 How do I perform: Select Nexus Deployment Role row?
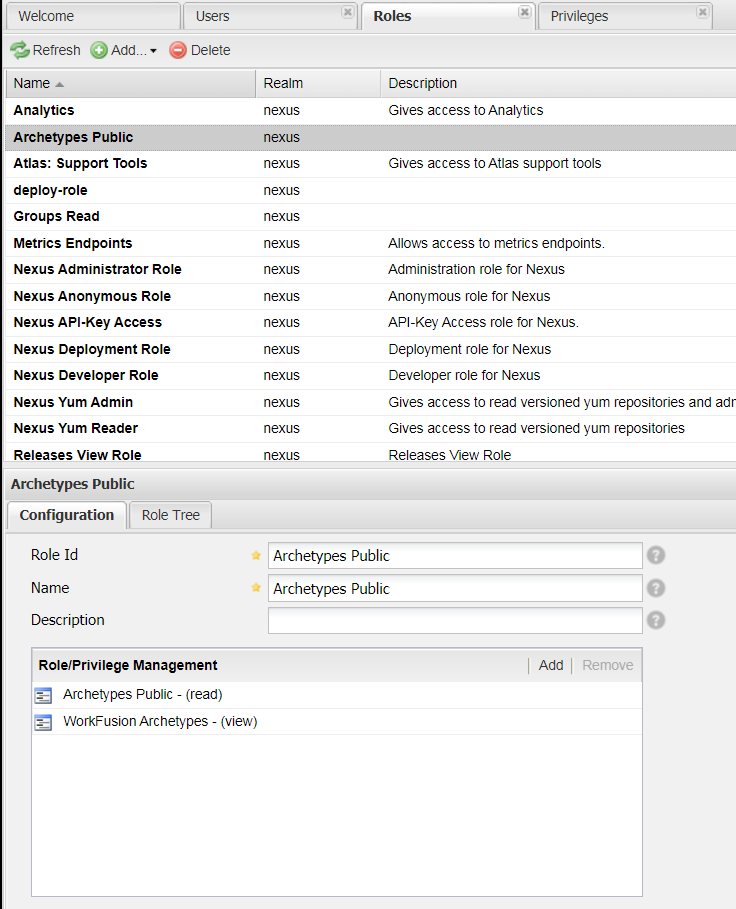tap(370, 349)
